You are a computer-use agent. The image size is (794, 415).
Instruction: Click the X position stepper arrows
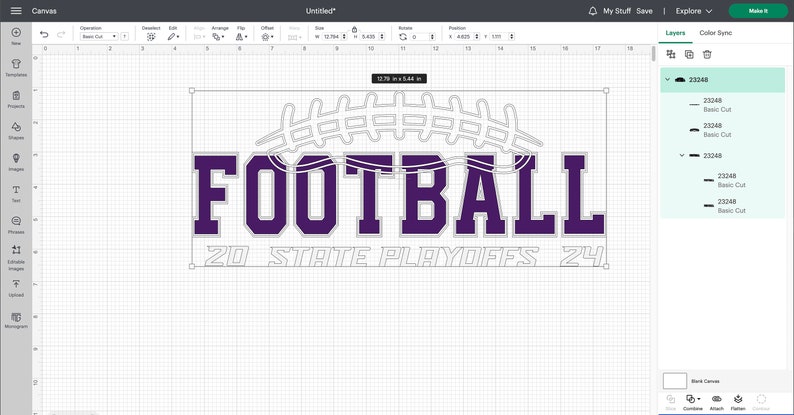click(x=477, y=36)
